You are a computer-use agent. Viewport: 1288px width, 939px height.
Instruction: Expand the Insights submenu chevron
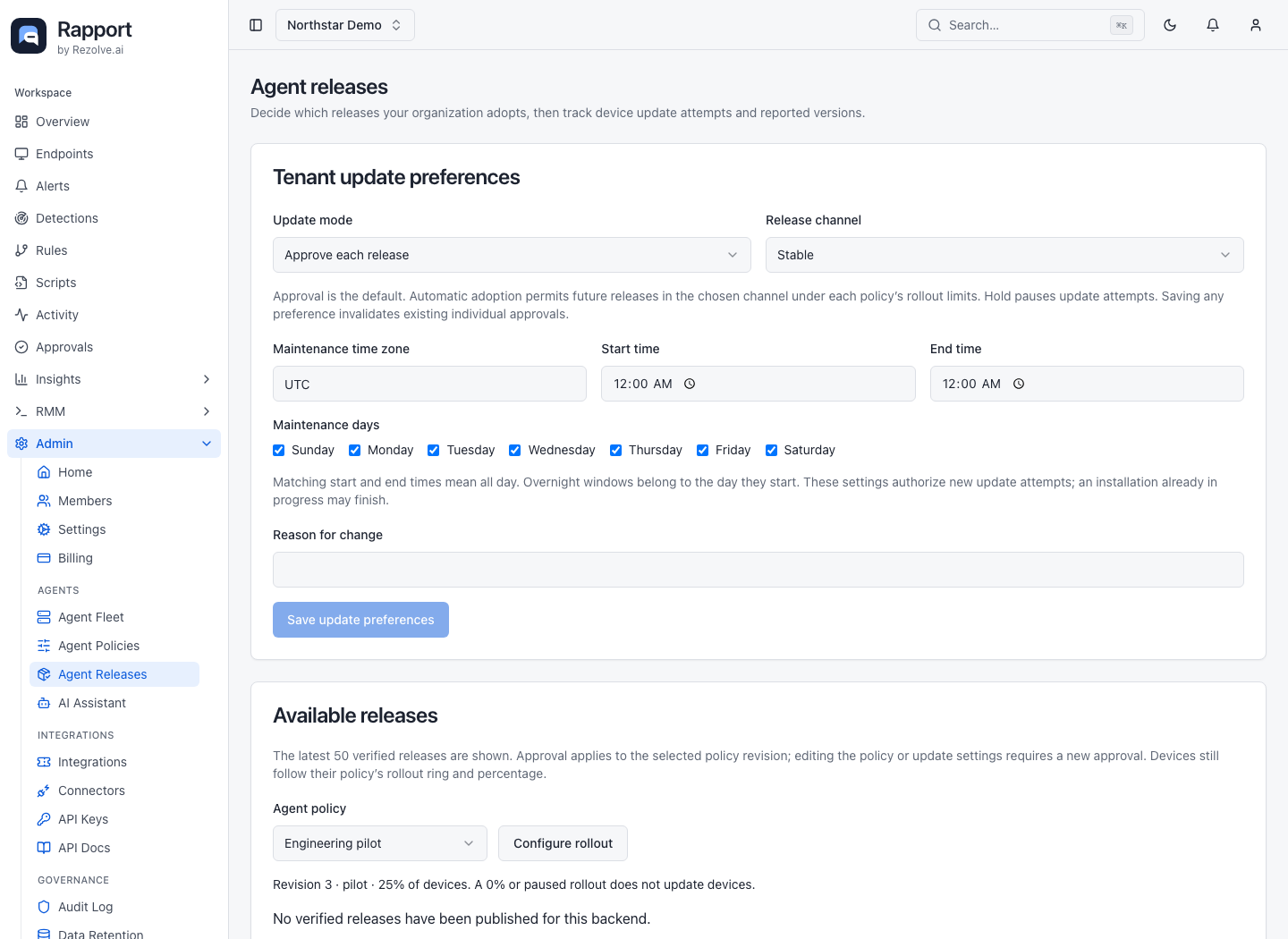point(207,379)
